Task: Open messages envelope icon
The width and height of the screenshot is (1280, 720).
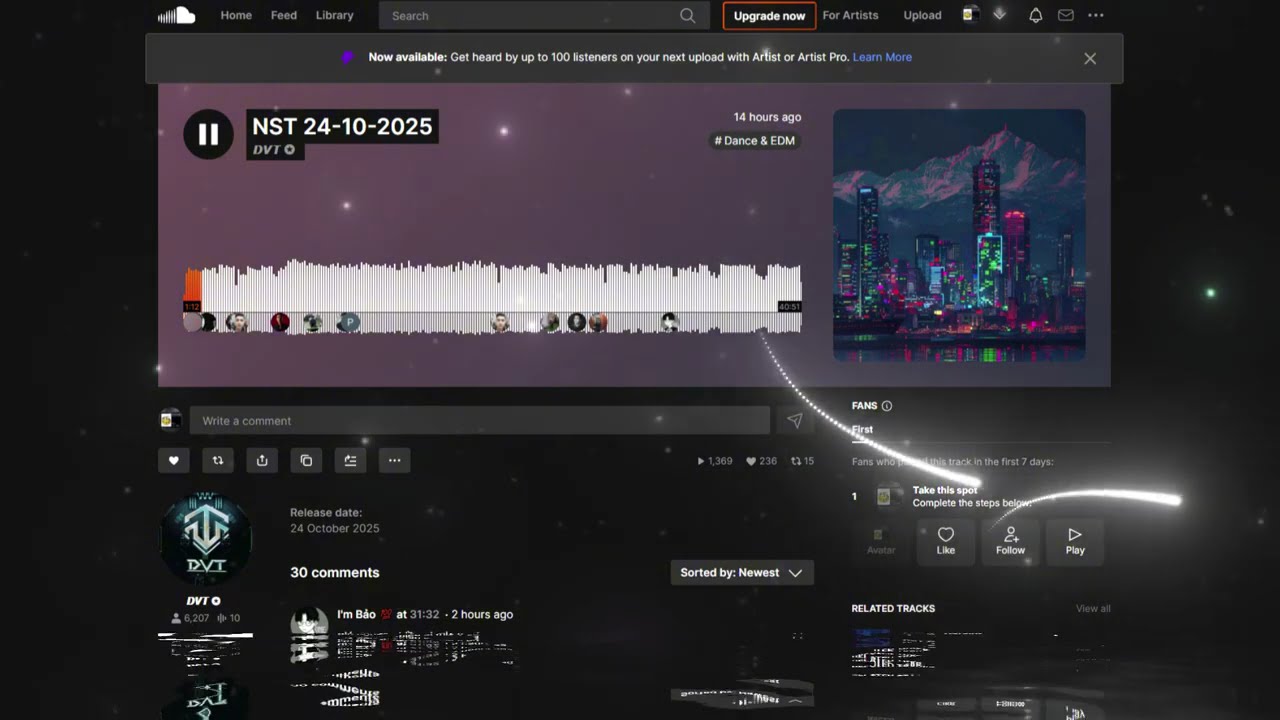Action: [x=1066, y=15]
